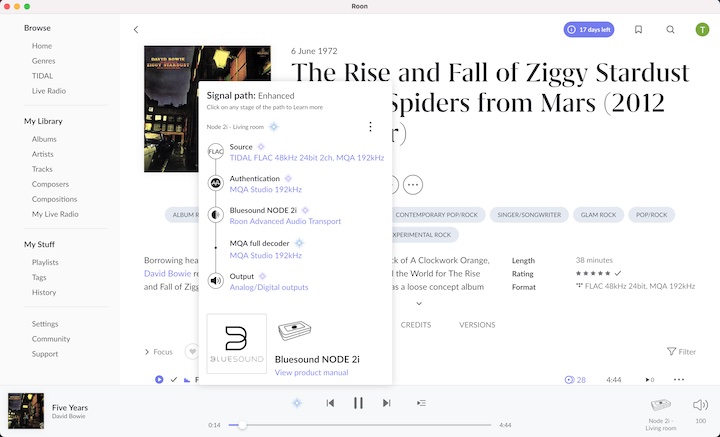
Task: Select the SINGER/SONGWRITER genre tag
Action: point(529,215)
